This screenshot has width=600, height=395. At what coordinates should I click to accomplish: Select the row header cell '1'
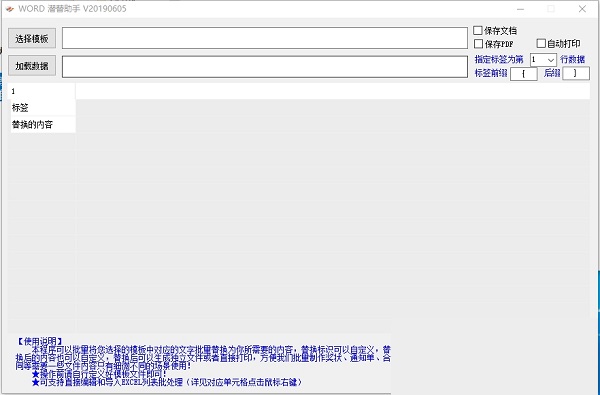click(x=43, y=91)
